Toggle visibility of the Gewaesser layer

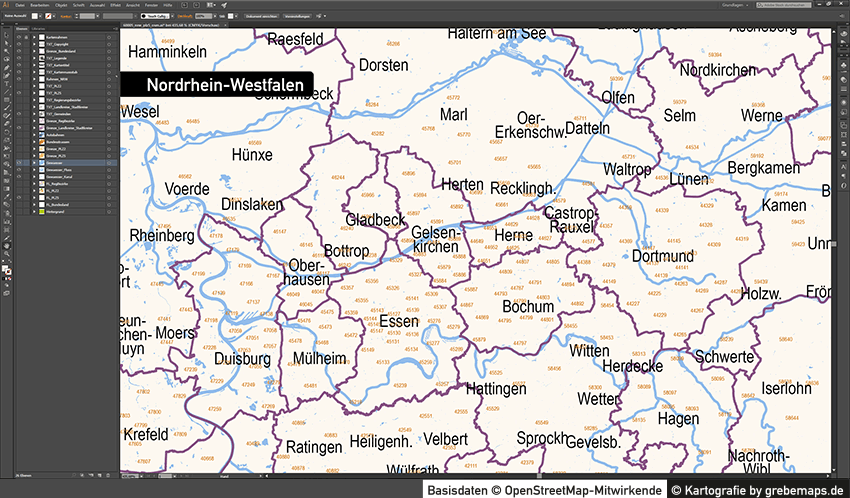click(18, 162)
